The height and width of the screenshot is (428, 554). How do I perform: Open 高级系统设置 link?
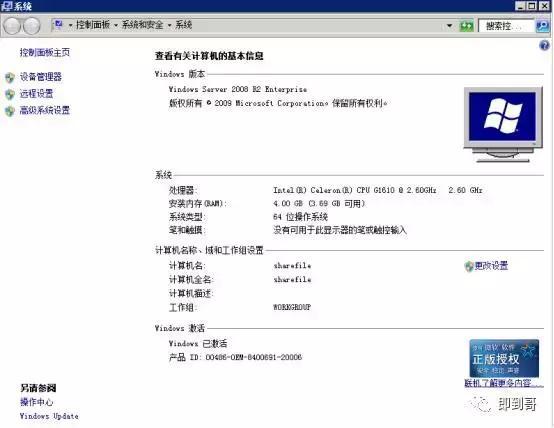click(45, 110)
